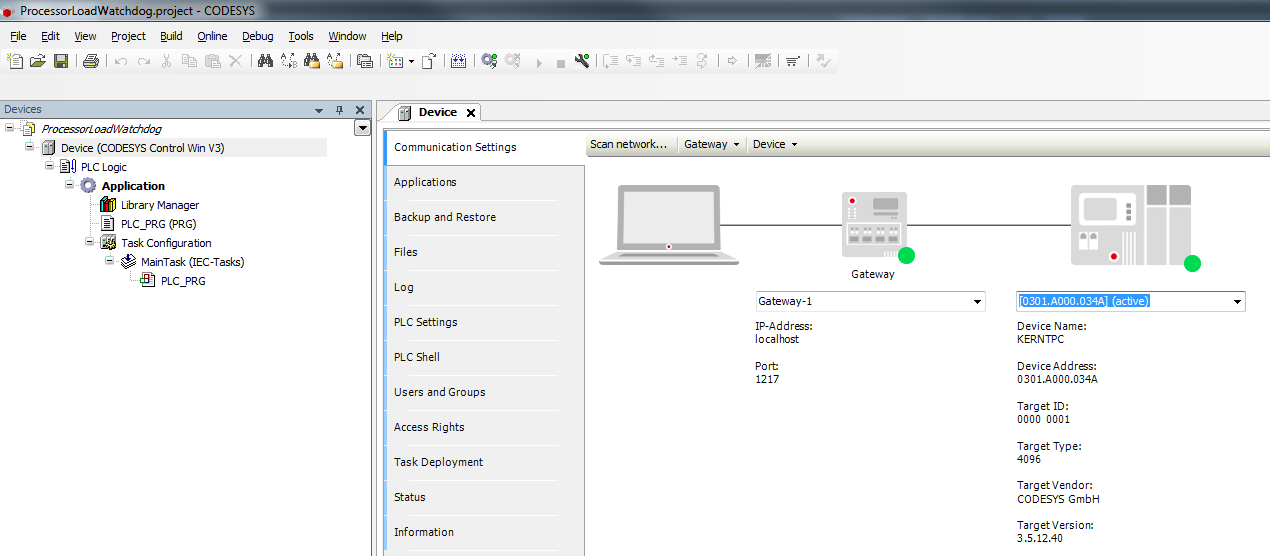Click the PLC controller device image

1130,225
